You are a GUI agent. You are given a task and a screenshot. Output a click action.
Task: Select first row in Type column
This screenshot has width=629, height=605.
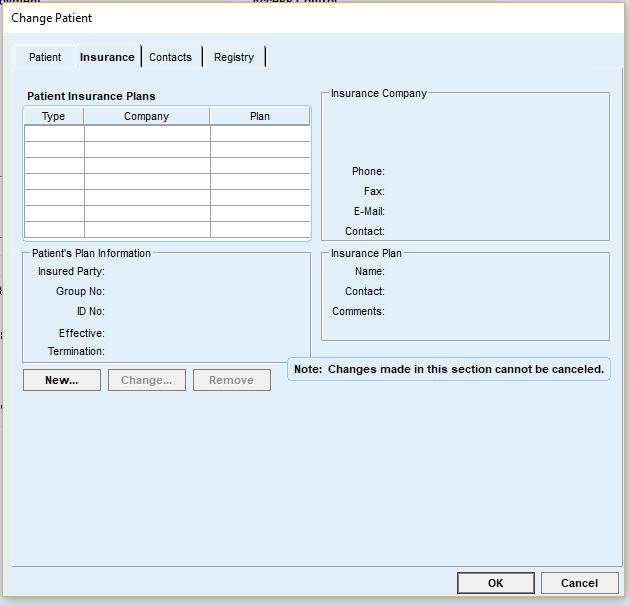pos(54,133)
